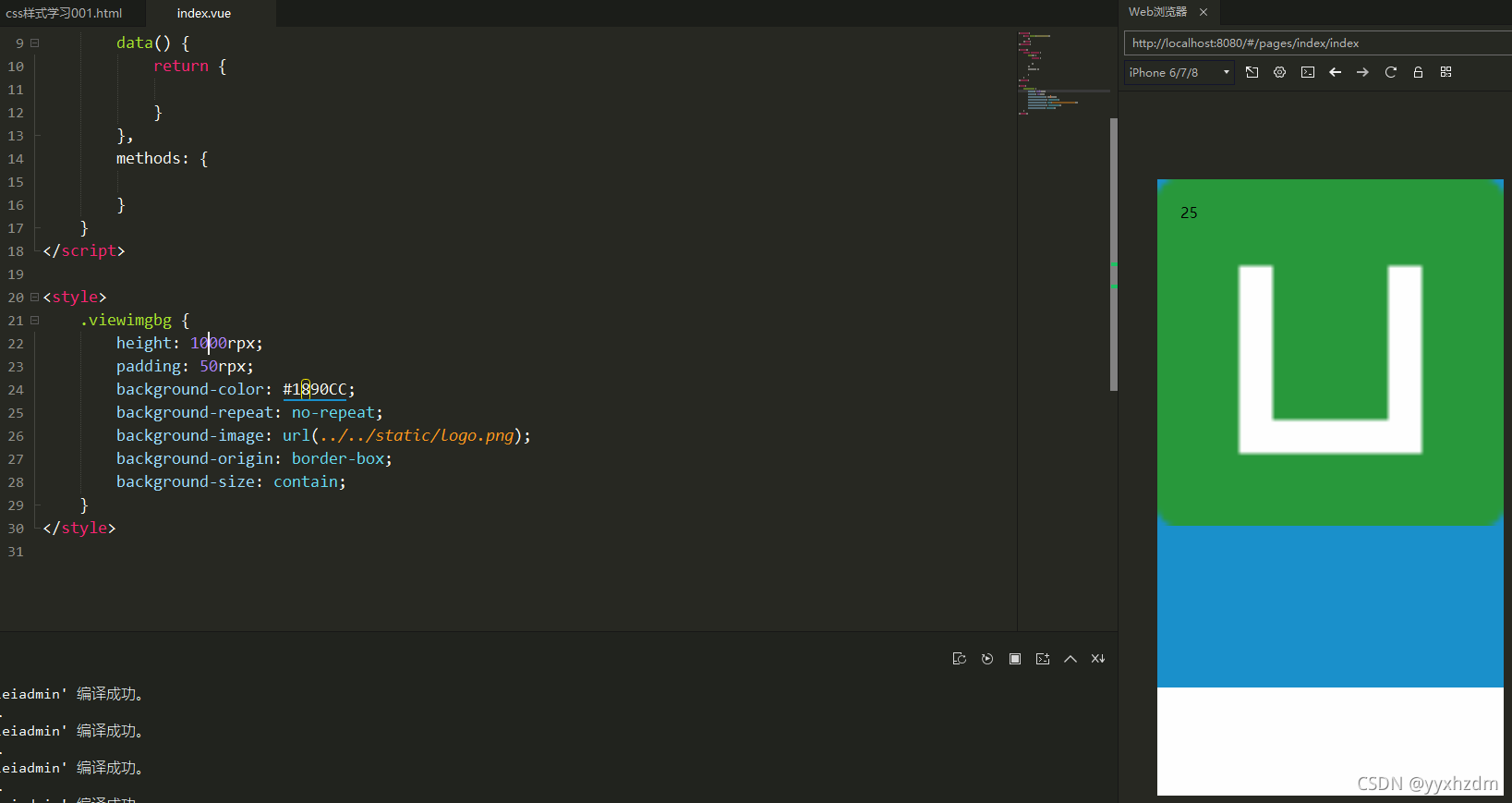Open a new terminal from console toolbar
1512x803 pixels.
[1043, 659]
